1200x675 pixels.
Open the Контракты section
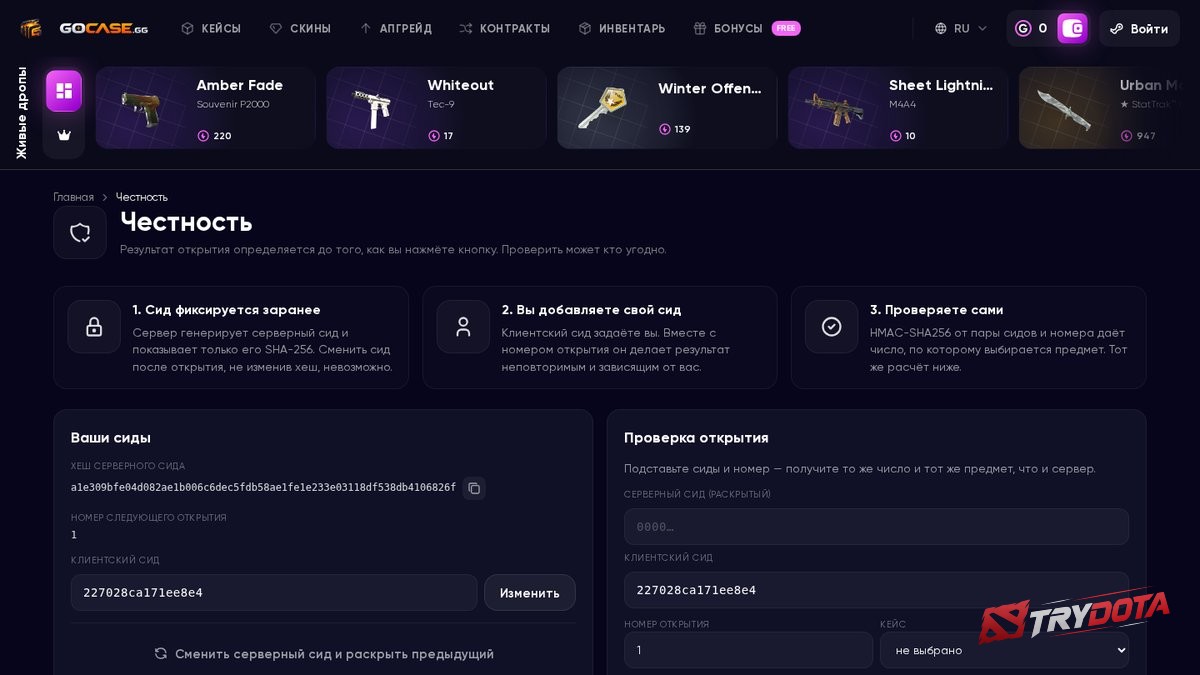504,28
